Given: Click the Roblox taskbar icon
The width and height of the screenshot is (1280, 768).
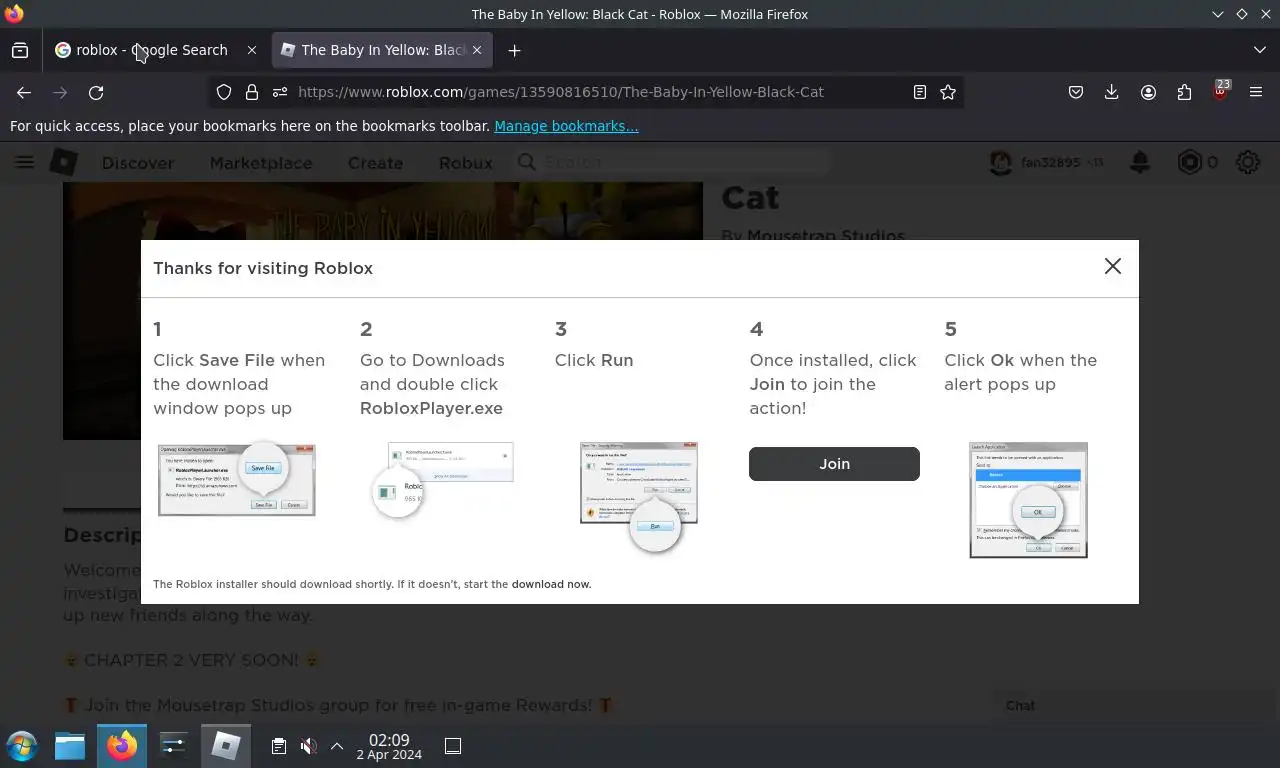Looking at the screenshot, I should (226, 746).
